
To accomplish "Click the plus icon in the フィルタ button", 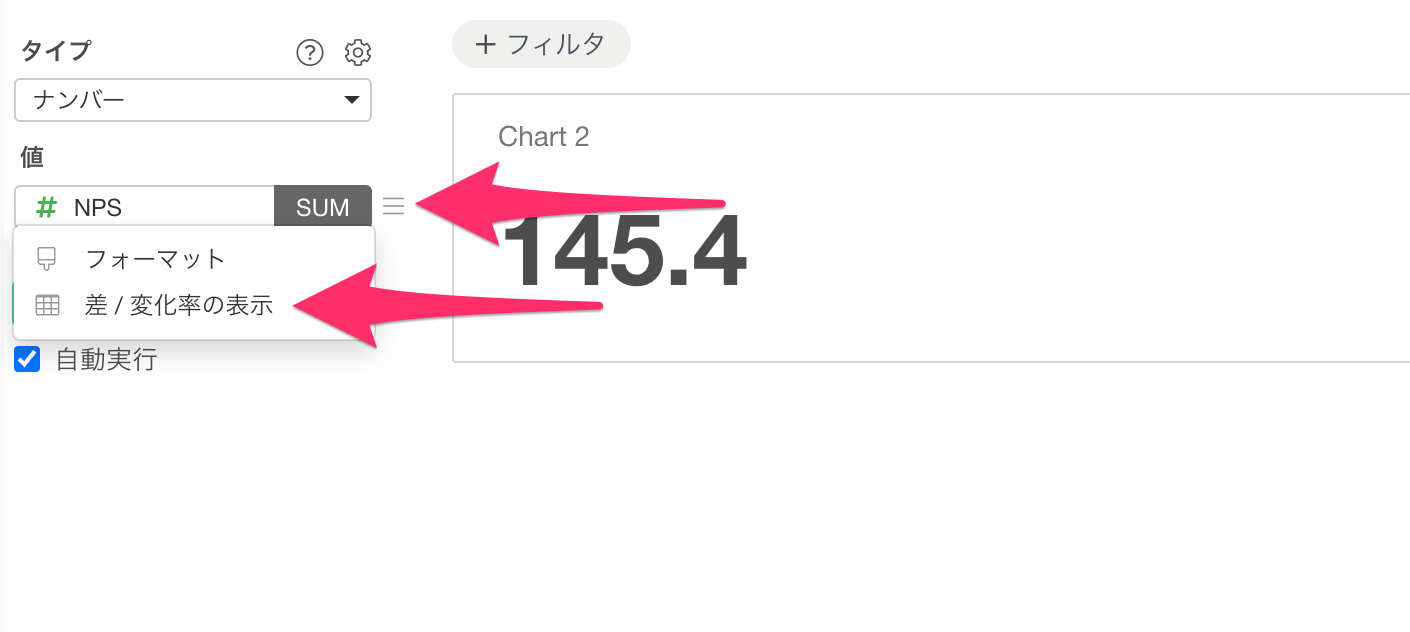I will pyautogui.click(x=485, y=44).
